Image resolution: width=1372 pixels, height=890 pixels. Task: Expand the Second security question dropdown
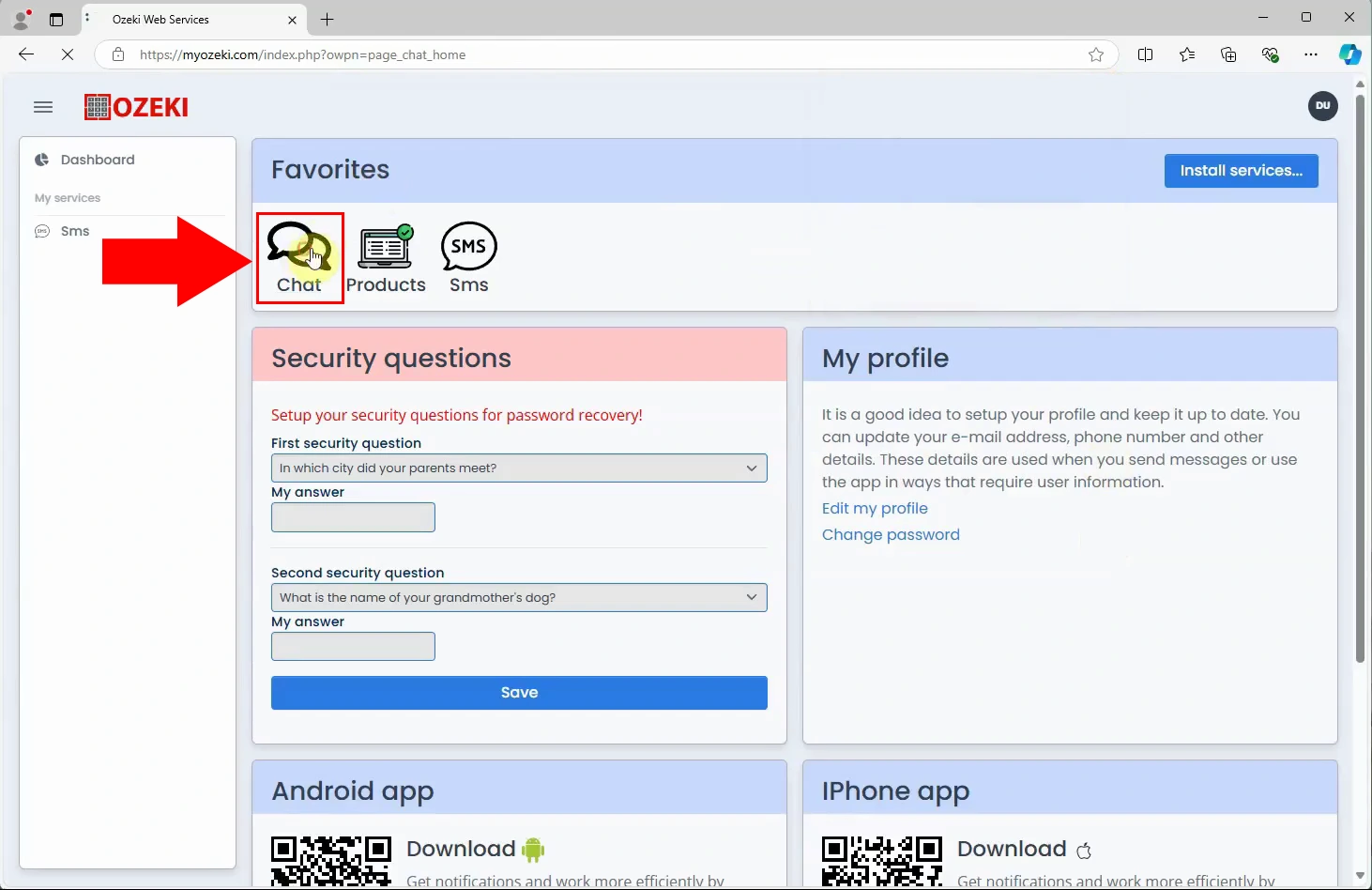point(519,597)
